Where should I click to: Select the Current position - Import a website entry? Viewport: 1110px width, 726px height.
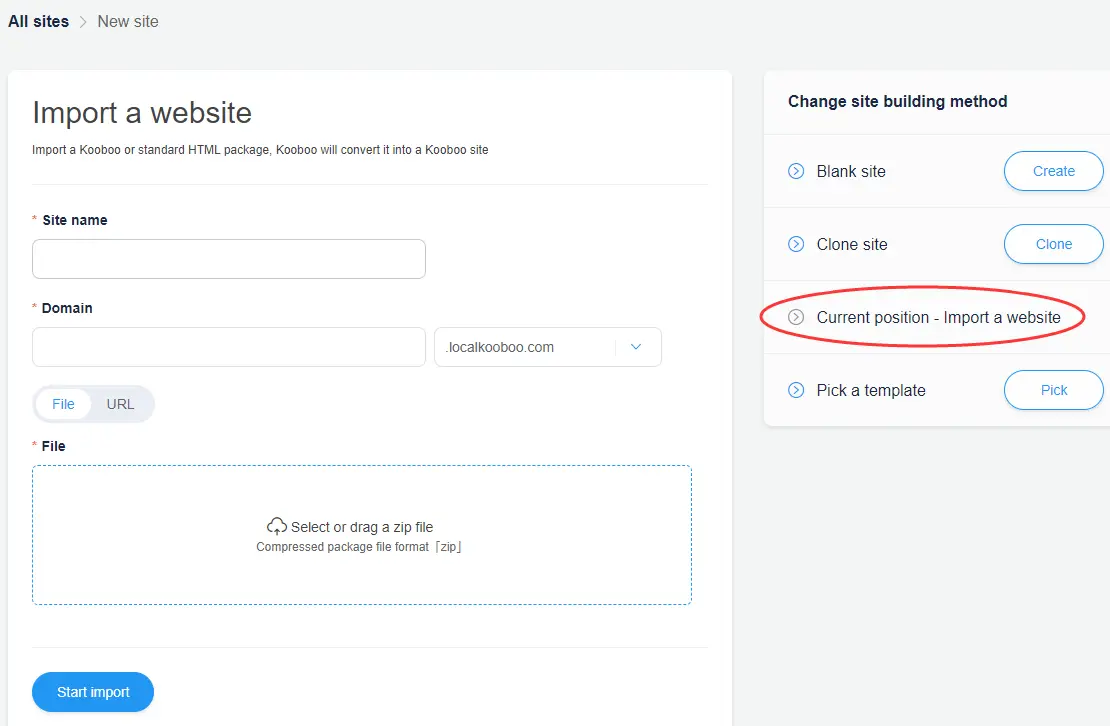point(938,317)
